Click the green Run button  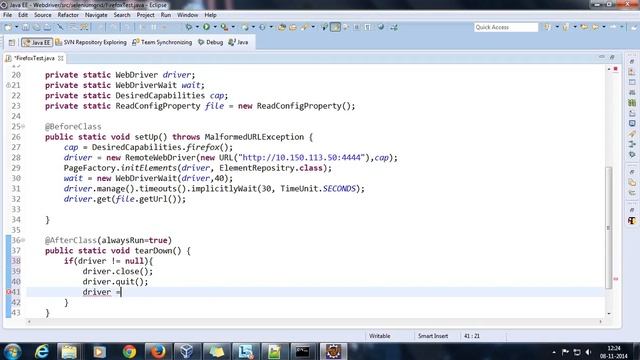[207, 27]
